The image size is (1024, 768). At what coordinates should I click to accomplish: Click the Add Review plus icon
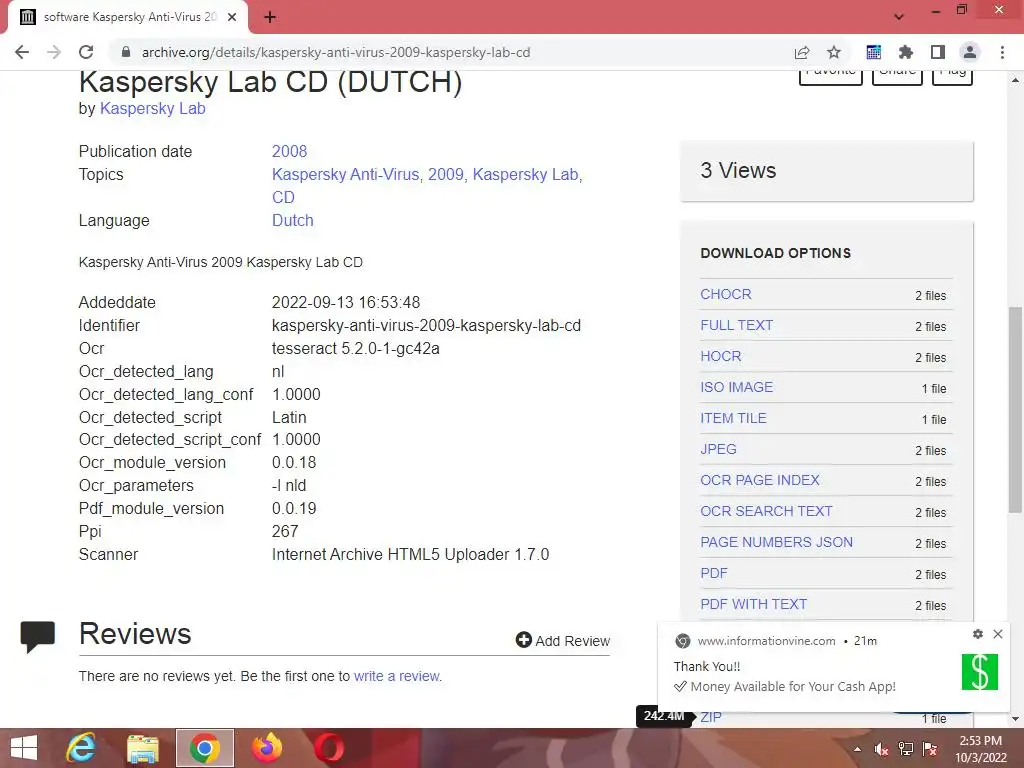coord(524,640)
